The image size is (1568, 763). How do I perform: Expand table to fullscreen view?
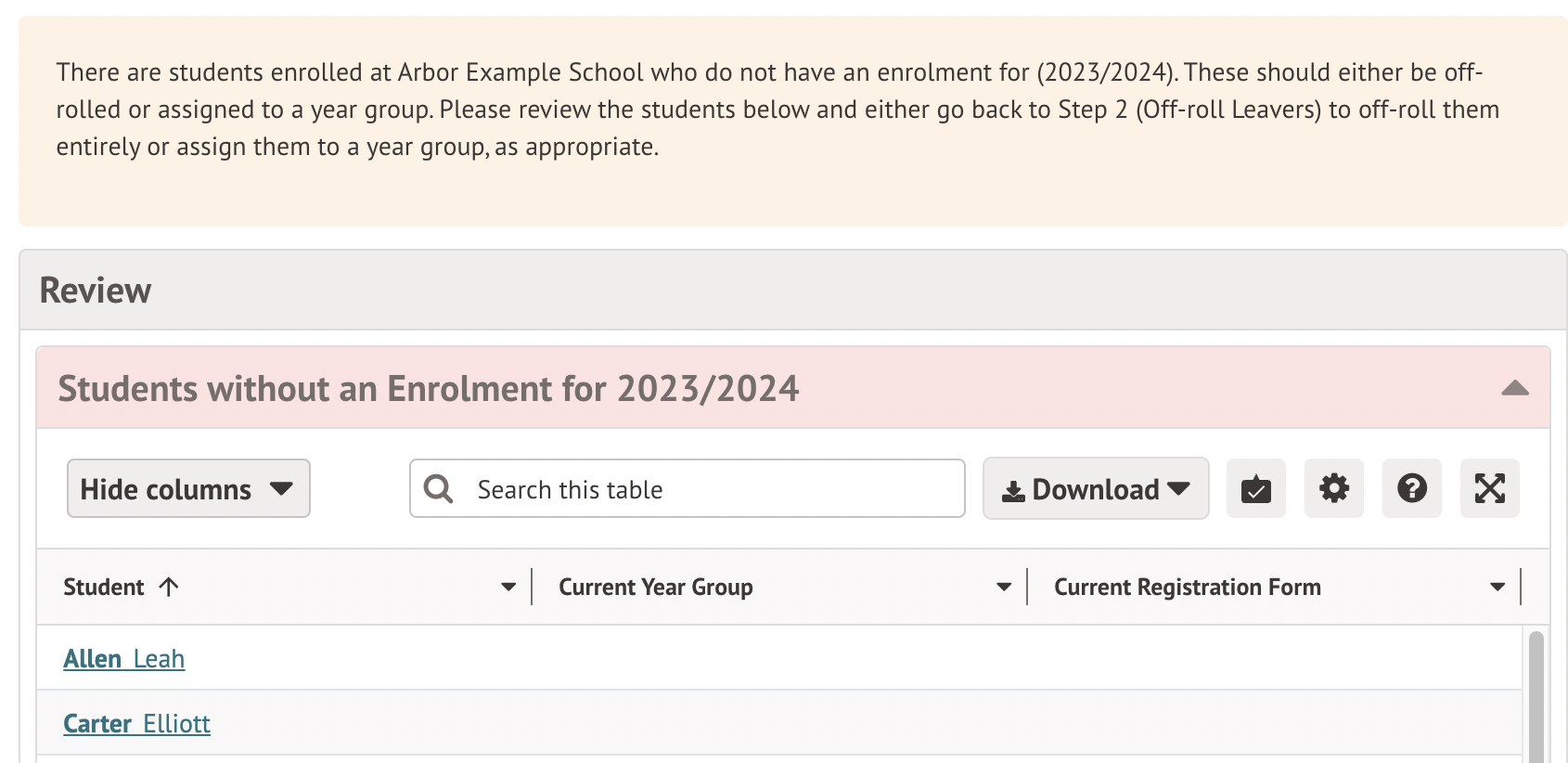pyautogui.click(x=1489, y=488)
